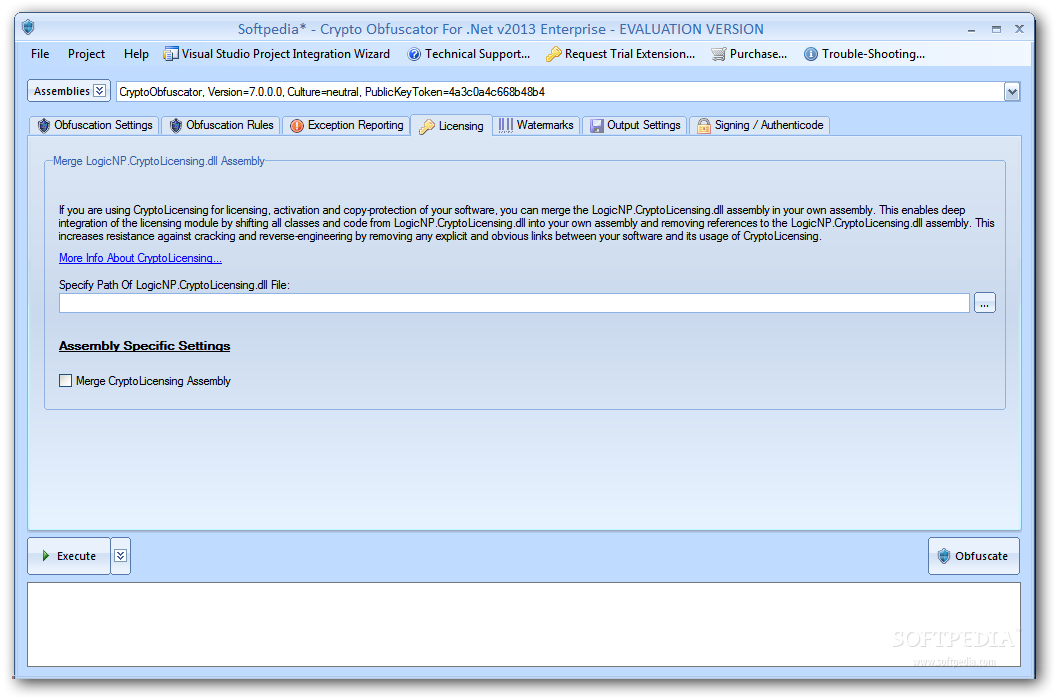This screenshot has width=1056, height=699.
Task: Open Visual Studio Project Integration Wizard
Action: tap(277, 54)
